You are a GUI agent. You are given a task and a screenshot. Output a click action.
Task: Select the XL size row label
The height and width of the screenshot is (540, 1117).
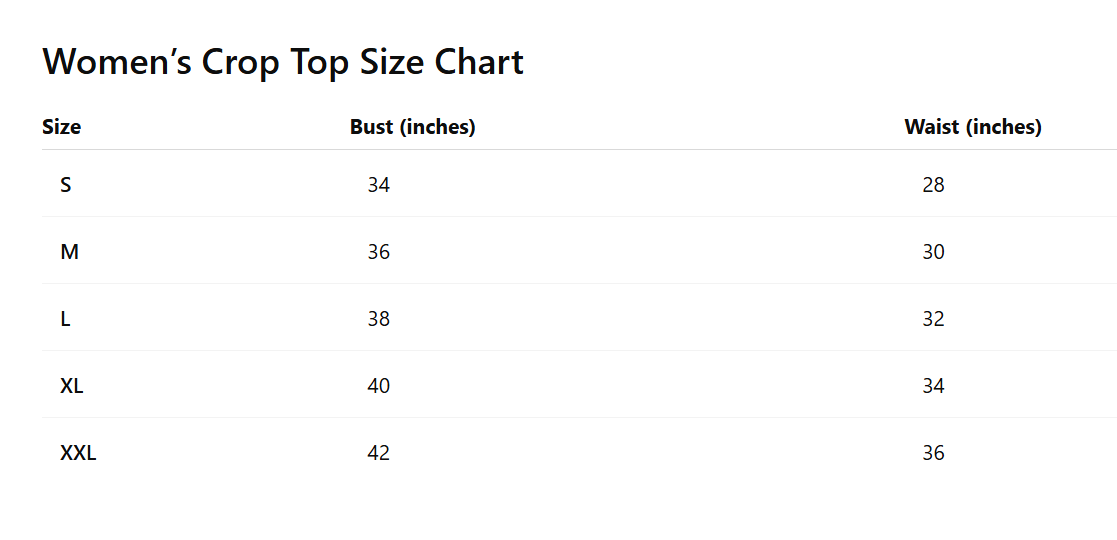coord(72,386)
